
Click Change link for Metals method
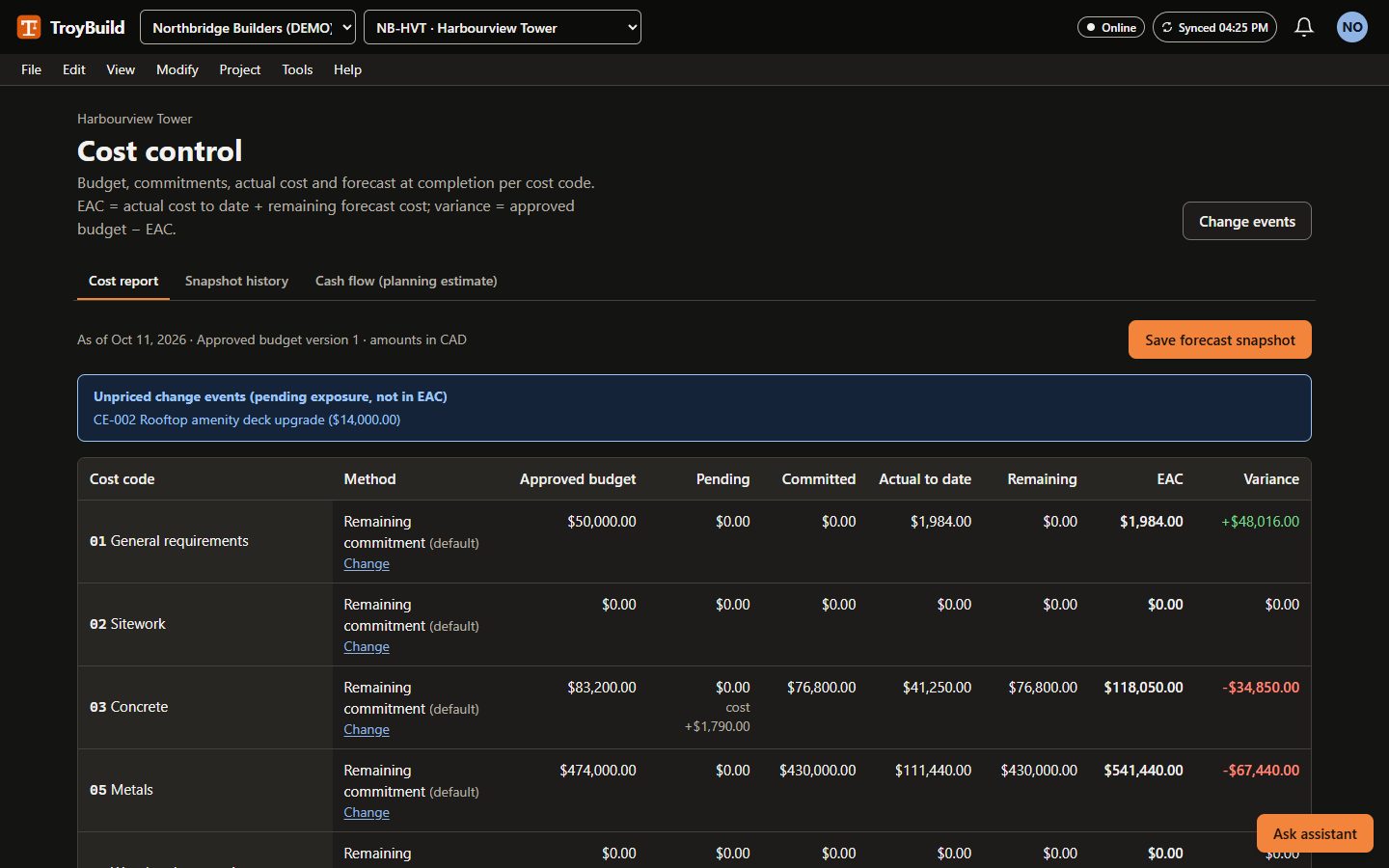click(x=367, y=812)
